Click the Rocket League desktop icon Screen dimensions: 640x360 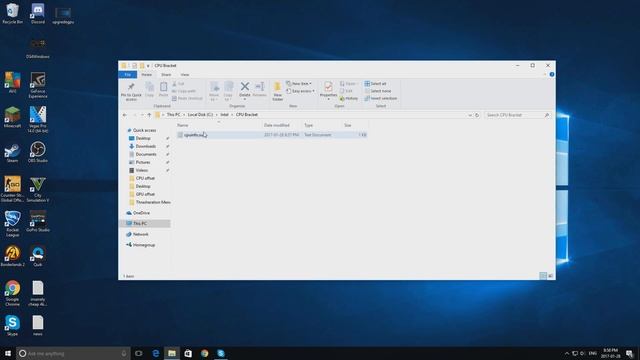(x=12, y=224)
